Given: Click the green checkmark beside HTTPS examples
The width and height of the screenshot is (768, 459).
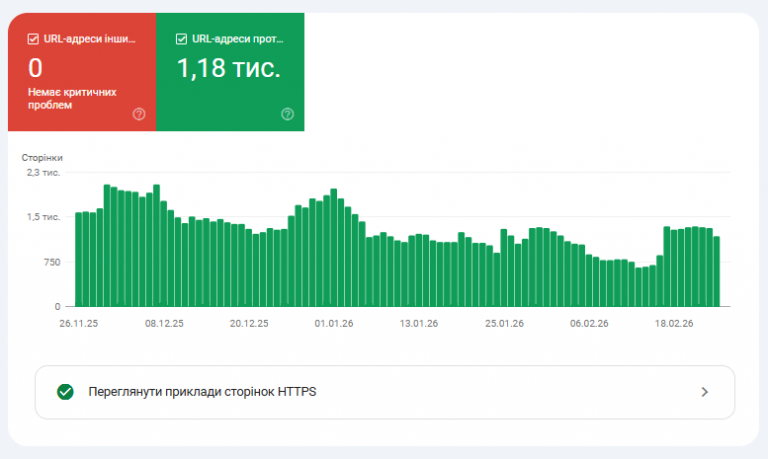Looking at the screenshot, I should coord(65,392).
